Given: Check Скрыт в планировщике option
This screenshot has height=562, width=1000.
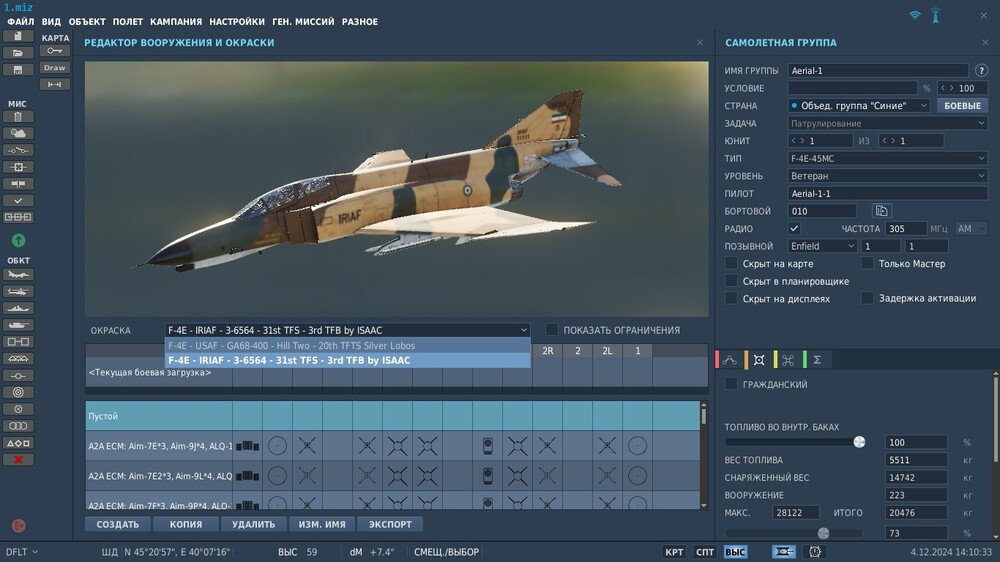Looking at the screenshot, I should pos(732,281).
